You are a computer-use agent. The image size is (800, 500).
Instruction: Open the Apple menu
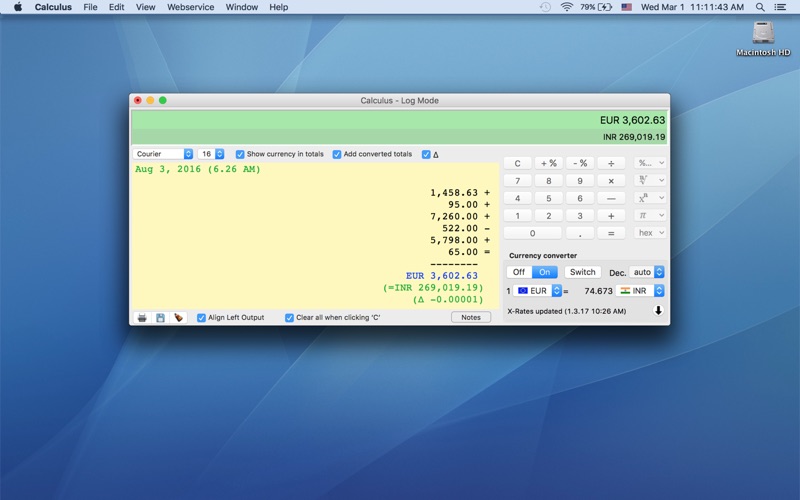(x=18, y=7)
